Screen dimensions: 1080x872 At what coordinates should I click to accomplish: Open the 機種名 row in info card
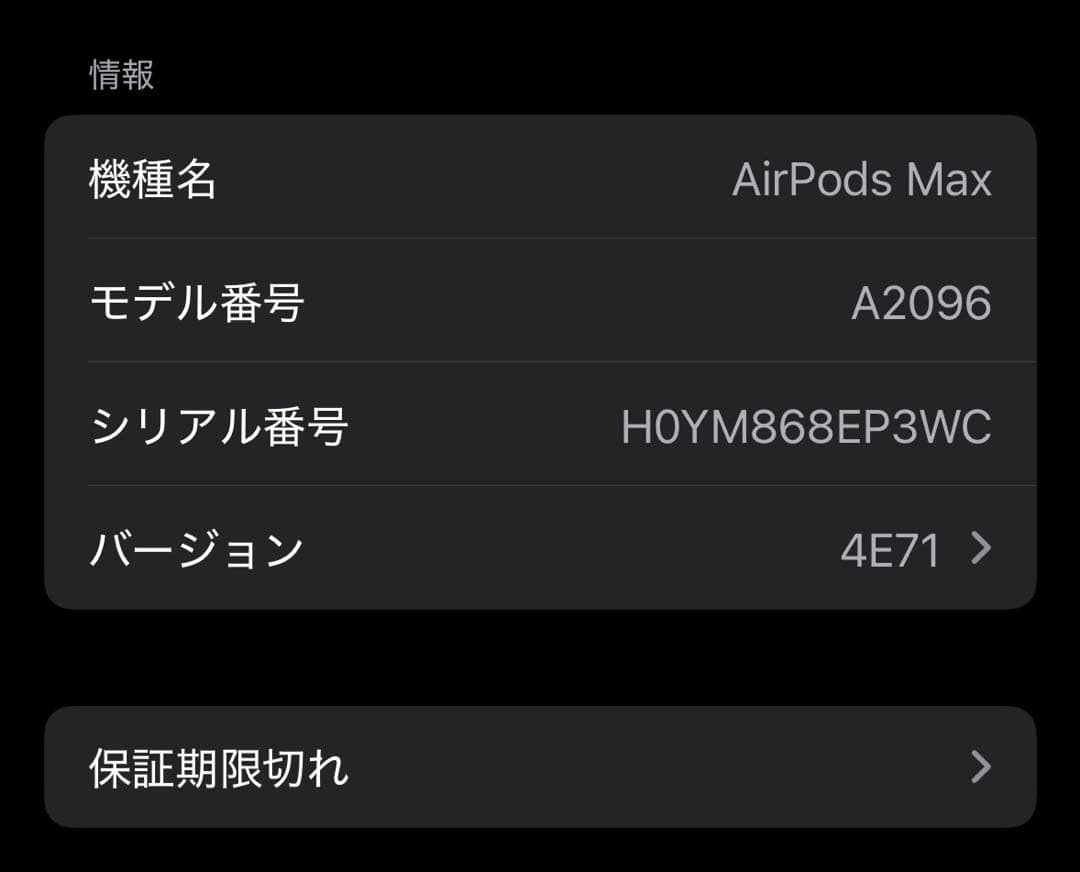pos(540,177)
